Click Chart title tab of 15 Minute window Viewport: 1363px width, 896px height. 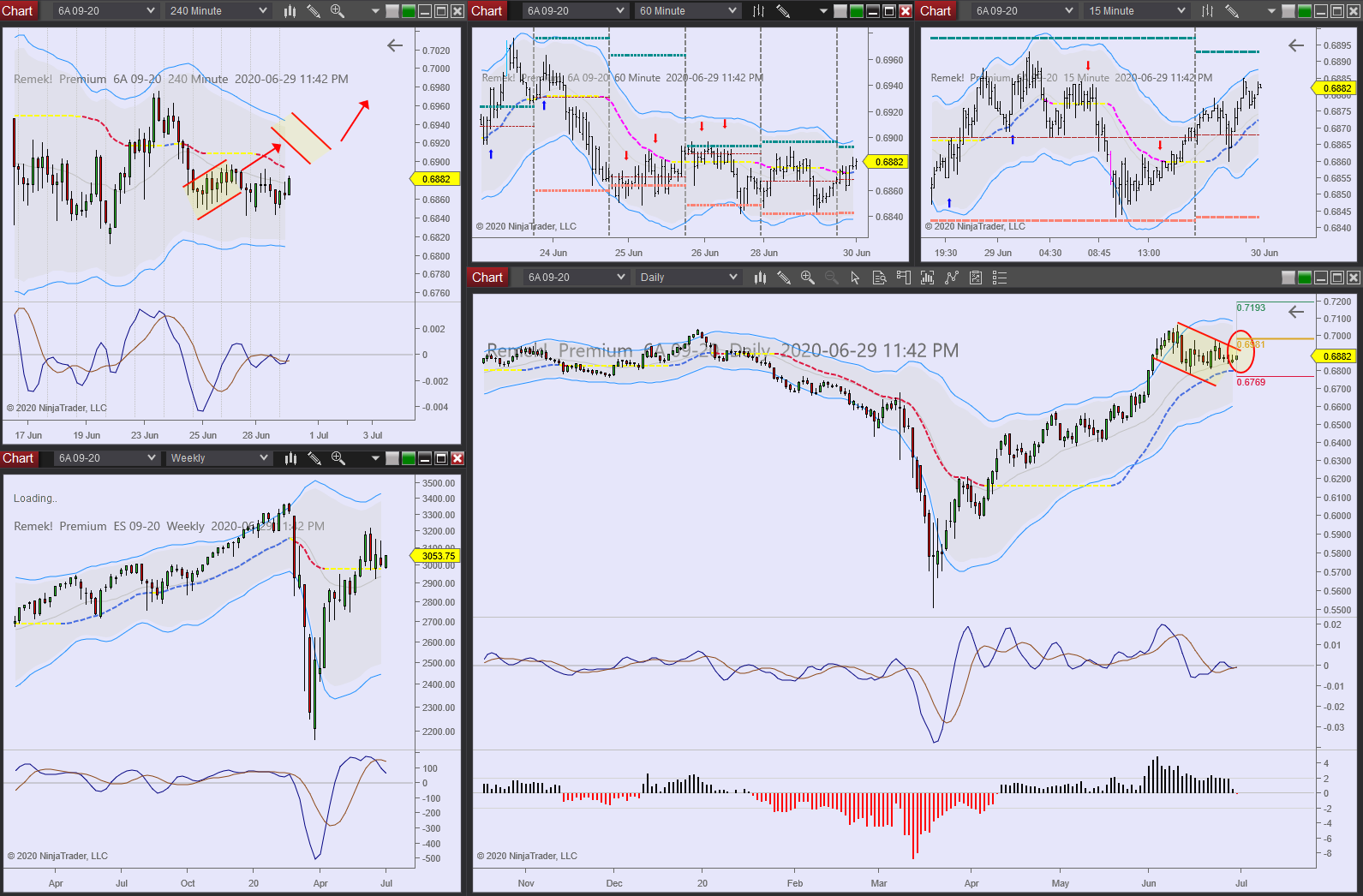(x=936, y=11)
